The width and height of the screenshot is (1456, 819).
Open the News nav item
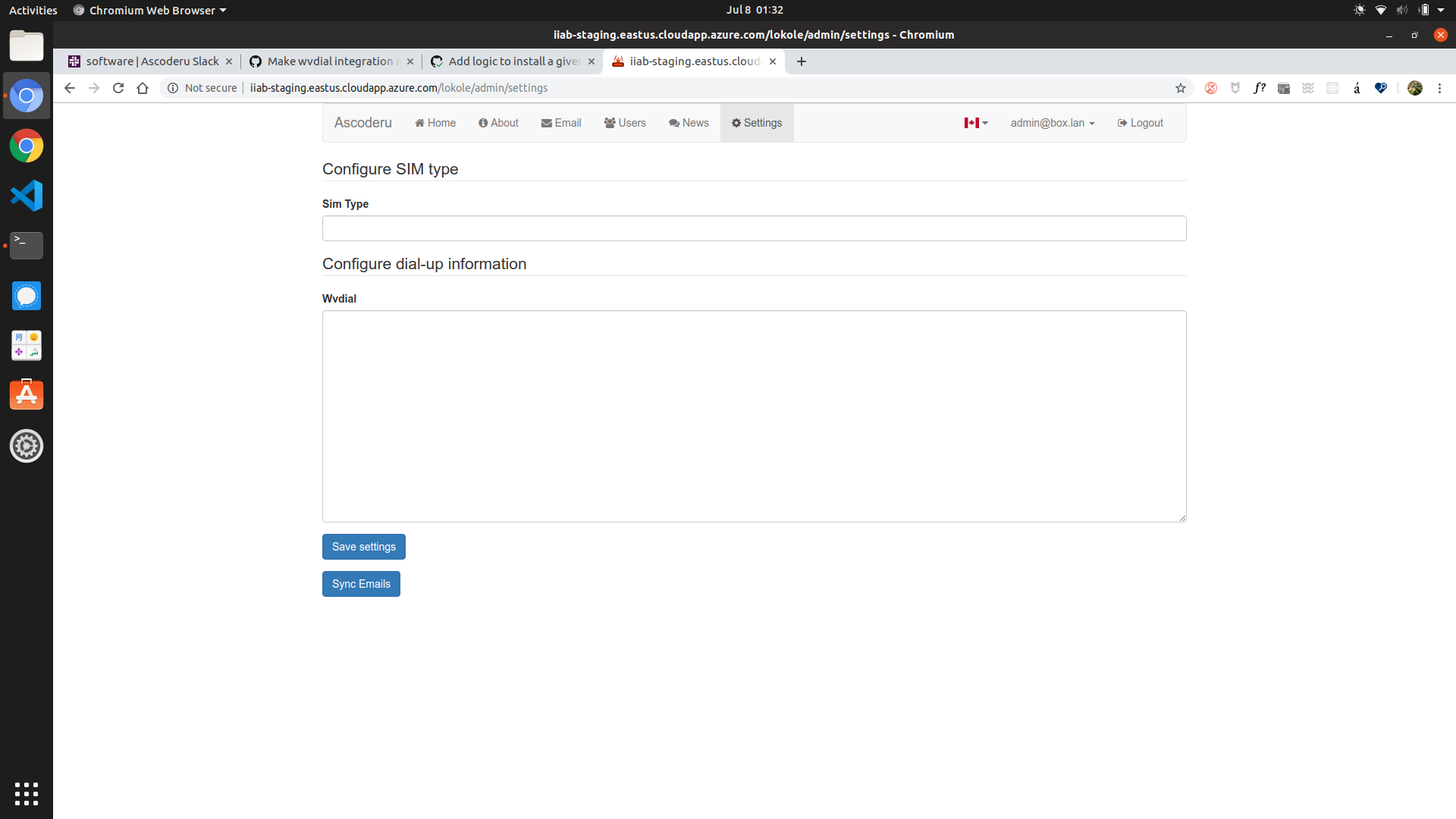coord(689,123)
